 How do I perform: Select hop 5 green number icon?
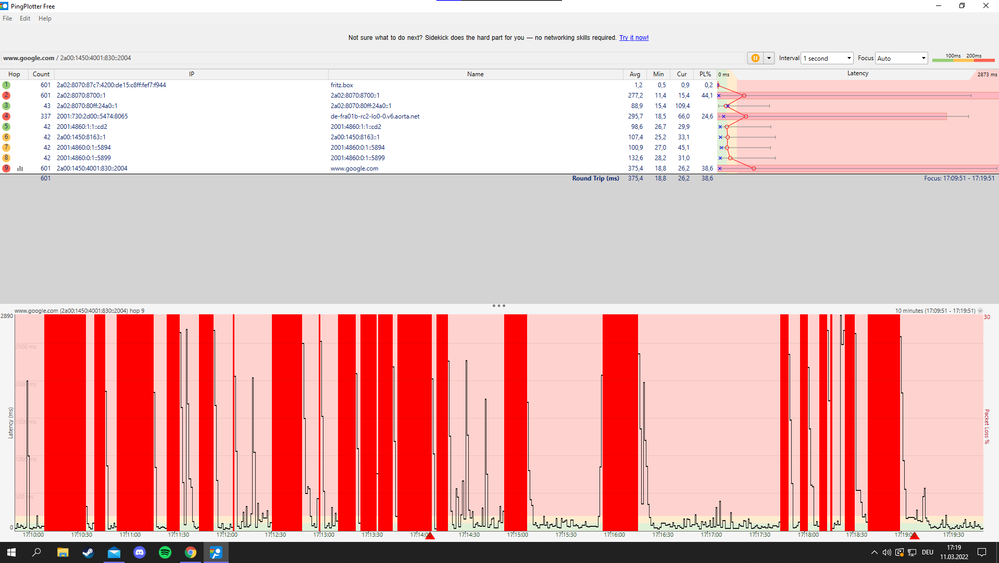6,127
